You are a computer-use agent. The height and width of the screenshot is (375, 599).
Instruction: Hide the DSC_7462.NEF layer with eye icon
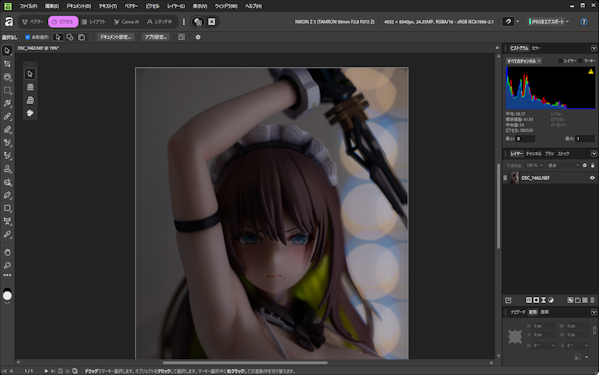point(592,178)
